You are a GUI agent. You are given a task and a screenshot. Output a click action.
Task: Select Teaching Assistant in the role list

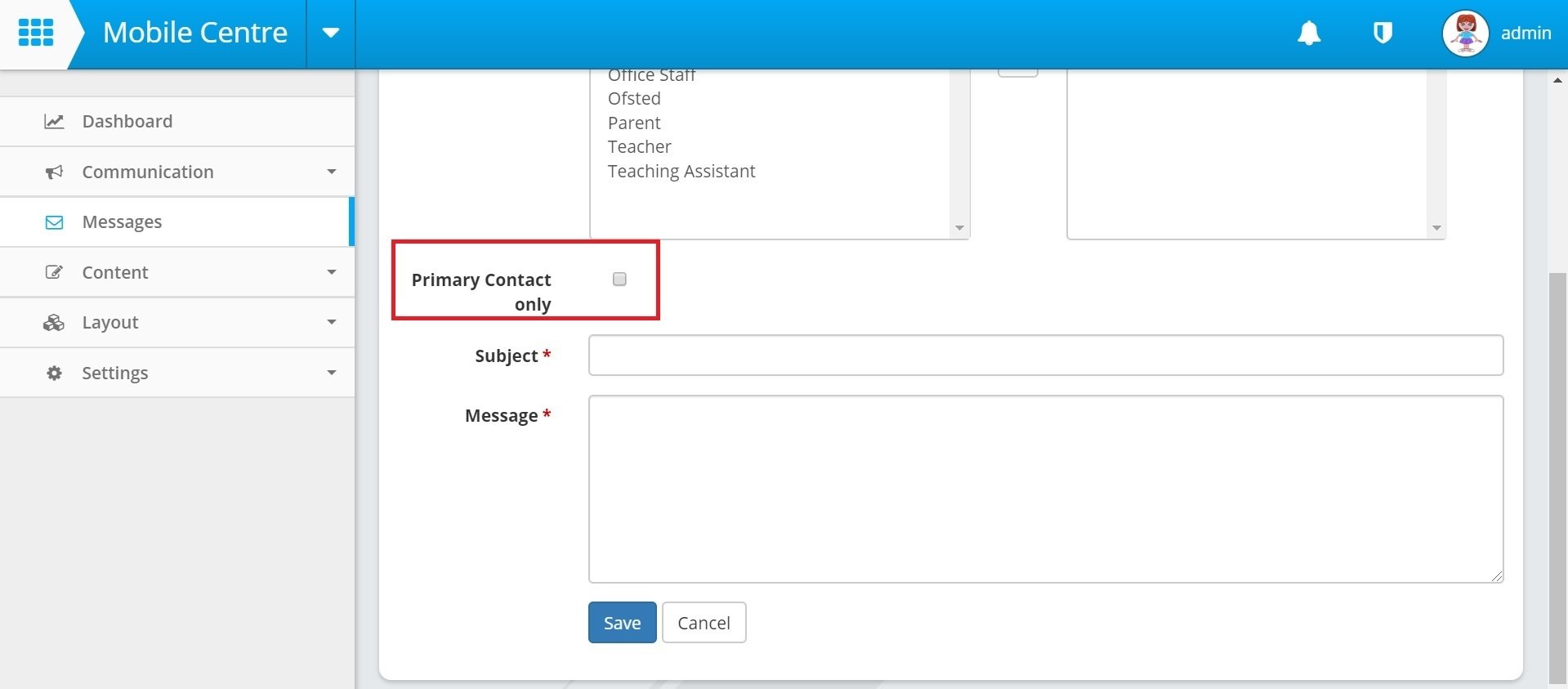pos(681,172)
